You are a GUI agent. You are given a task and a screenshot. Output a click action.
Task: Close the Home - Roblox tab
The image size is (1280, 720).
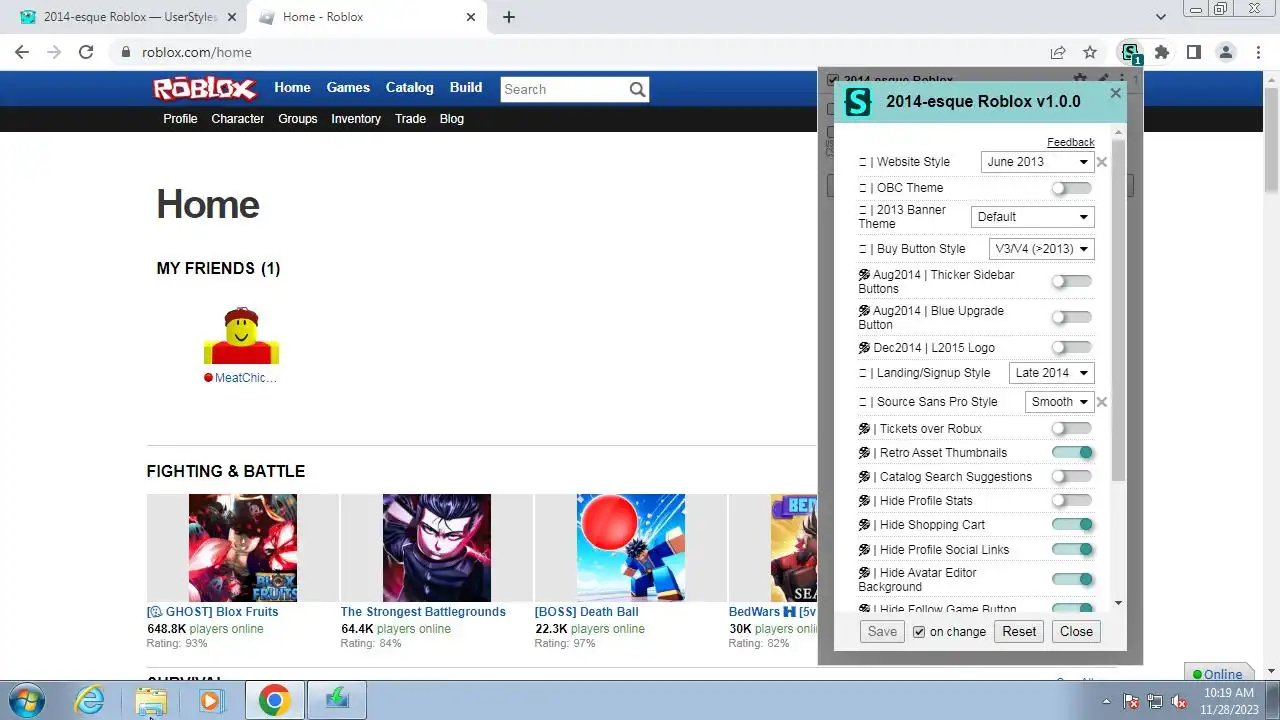tap(471, 17)
